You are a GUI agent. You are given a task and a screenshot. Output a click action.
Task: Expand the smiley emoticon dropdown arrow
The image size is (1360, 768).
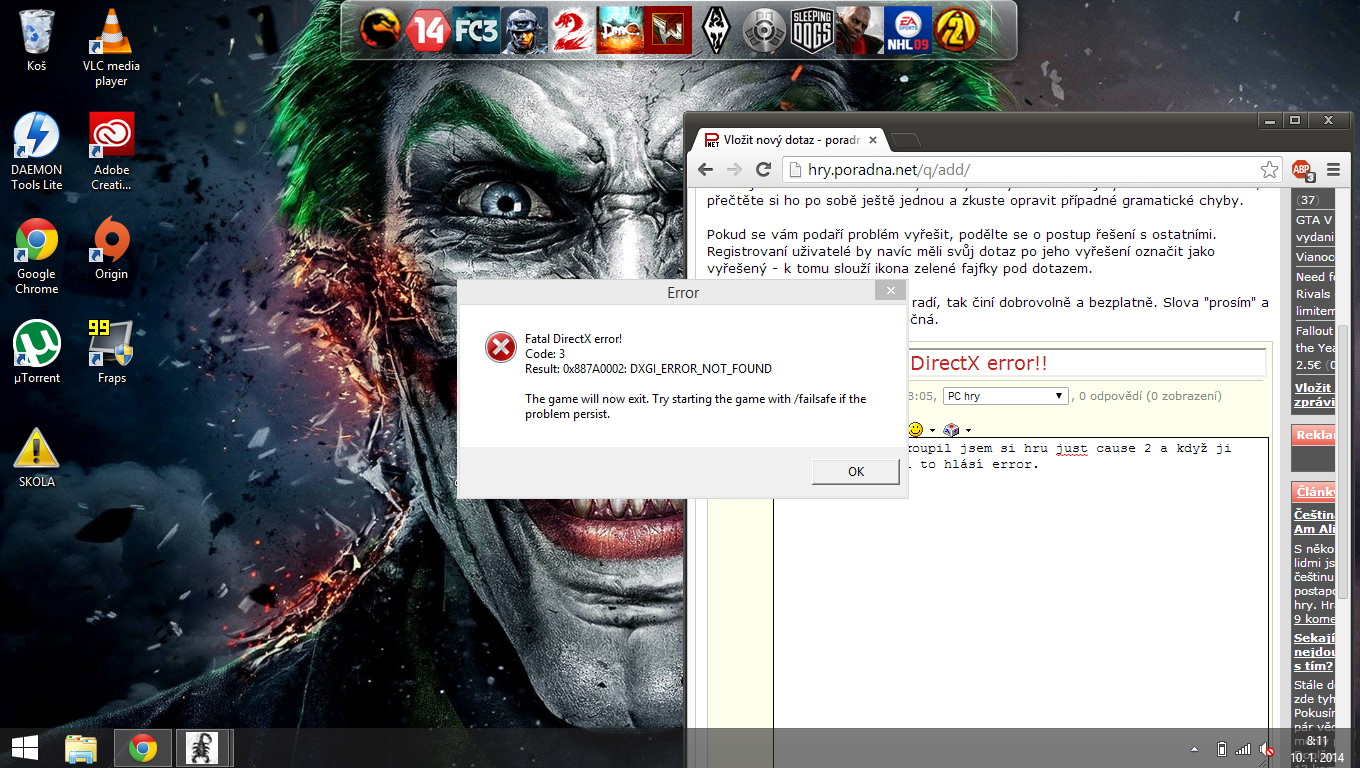pyautogui.click(x=932, y=431)
